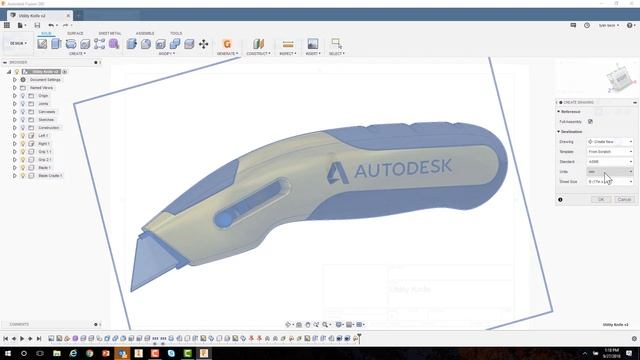Toggle visibility bulb of Joints folder
The image size is (640, 360).
(x=23, y=104)
